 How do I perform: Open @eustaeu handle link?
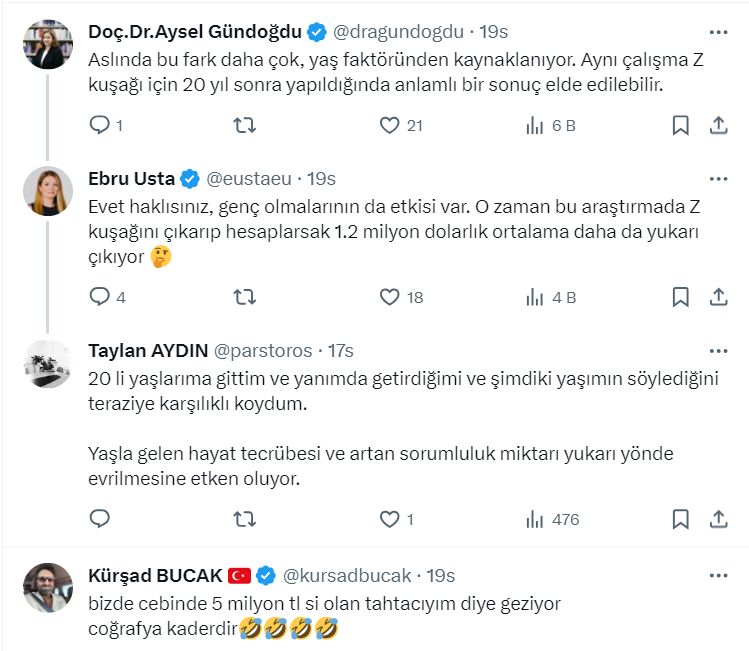click(249, 179)
